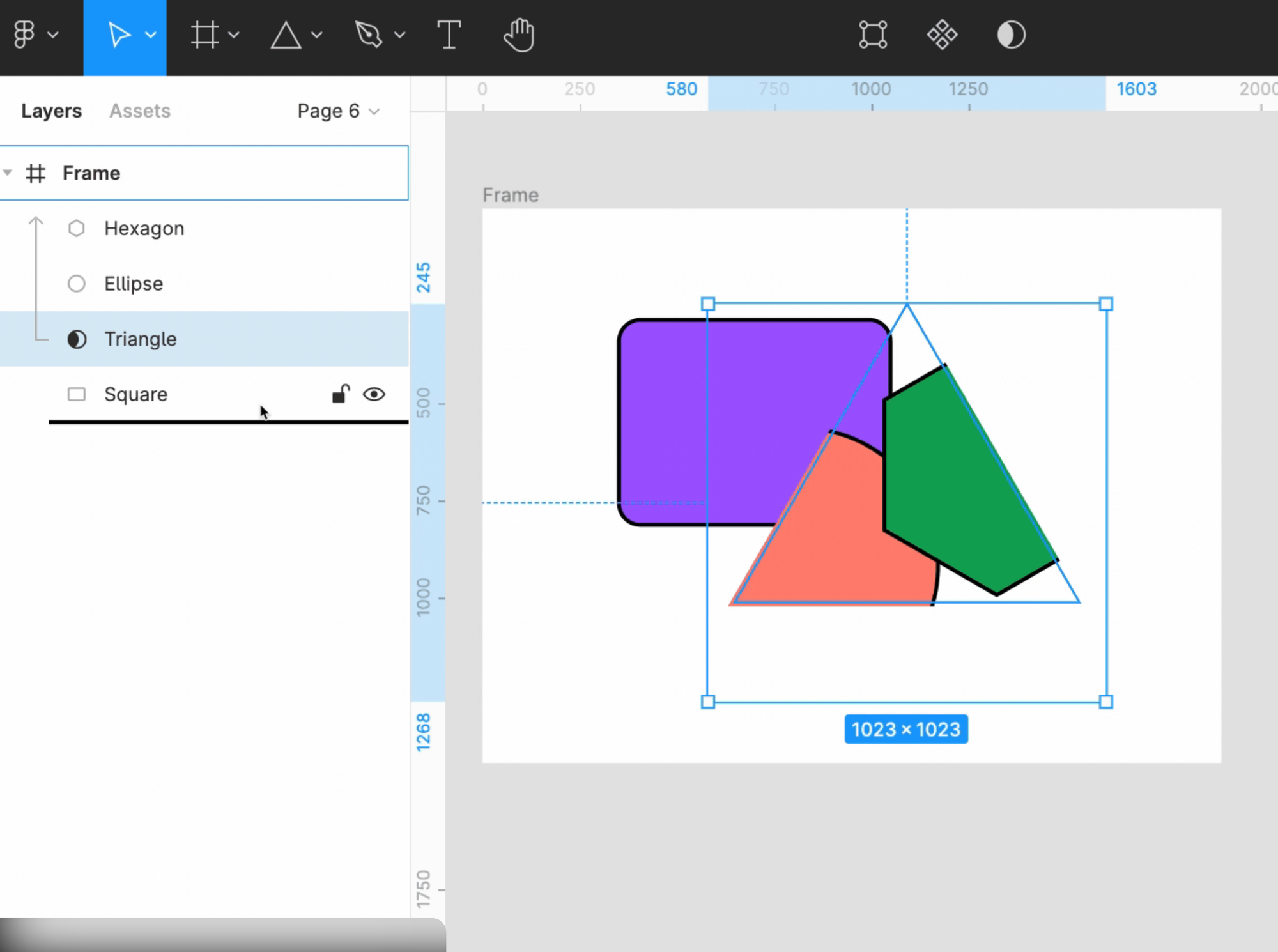Select the Hexagon layer
1278x952 pixels.
144,228
